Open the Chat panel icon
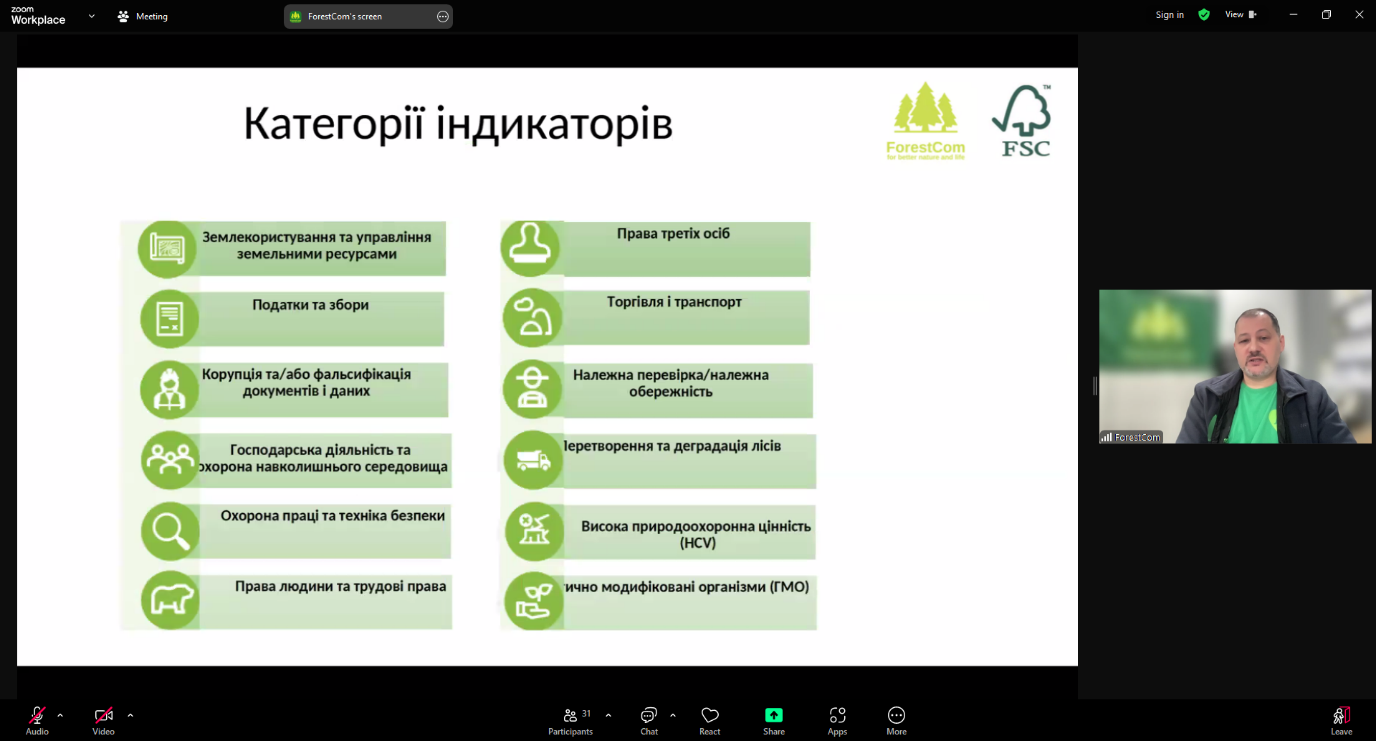 [649, 715]
